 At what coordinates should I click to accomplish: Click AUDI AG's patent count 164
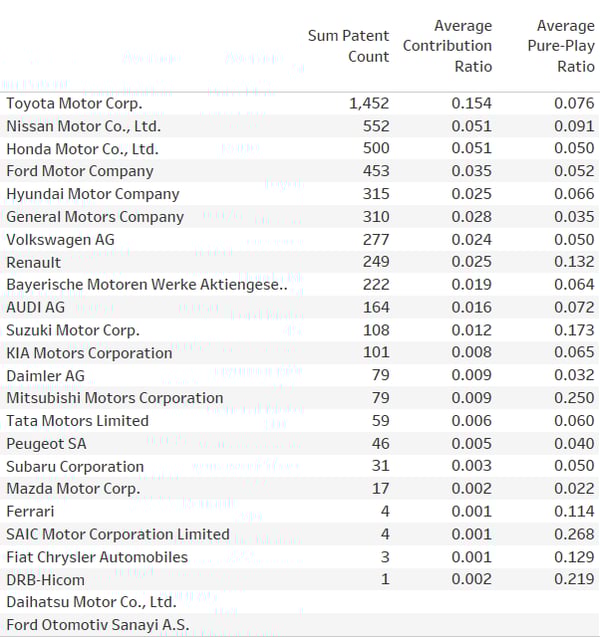(x=376, y=307)
